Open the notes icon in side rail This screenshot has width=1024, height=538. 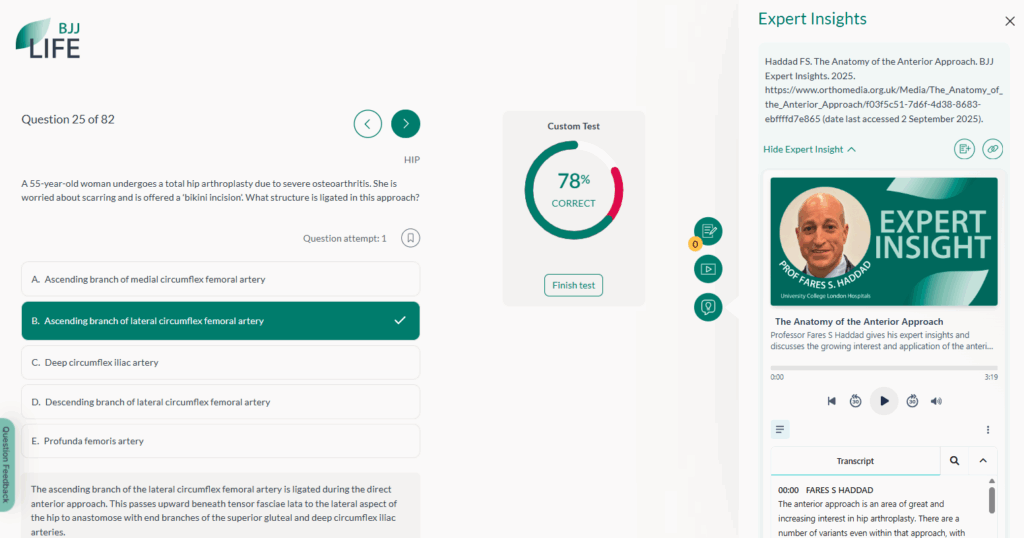[708, 231]
